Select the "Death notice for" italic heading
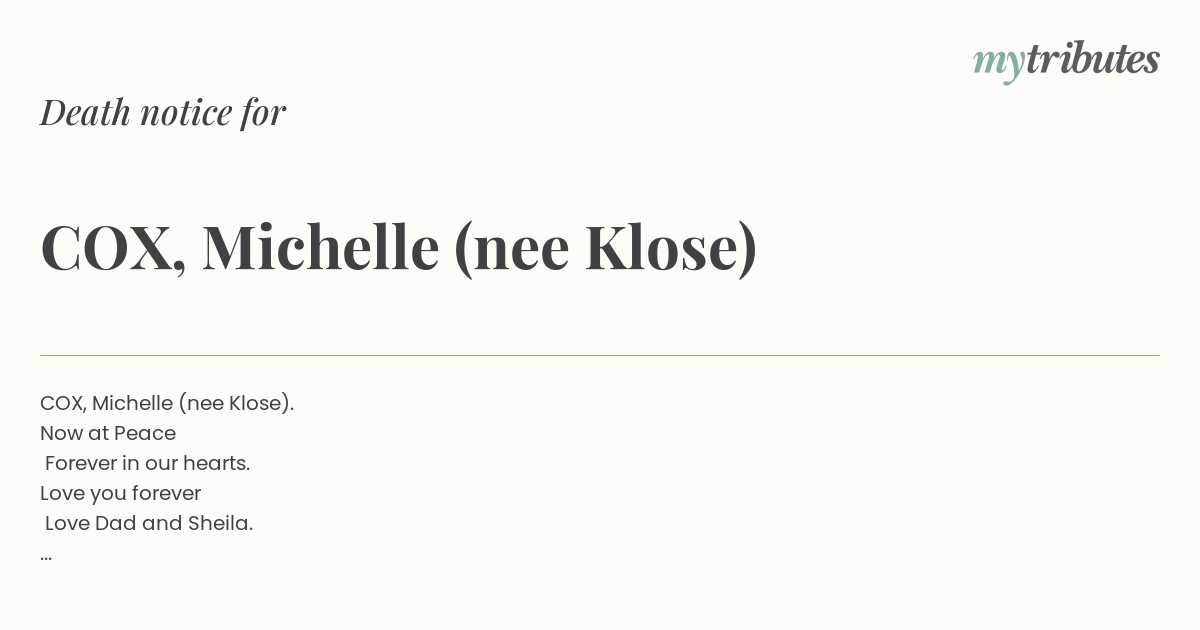The height and width of the screenshot is (630, 1200). [163, 112]
